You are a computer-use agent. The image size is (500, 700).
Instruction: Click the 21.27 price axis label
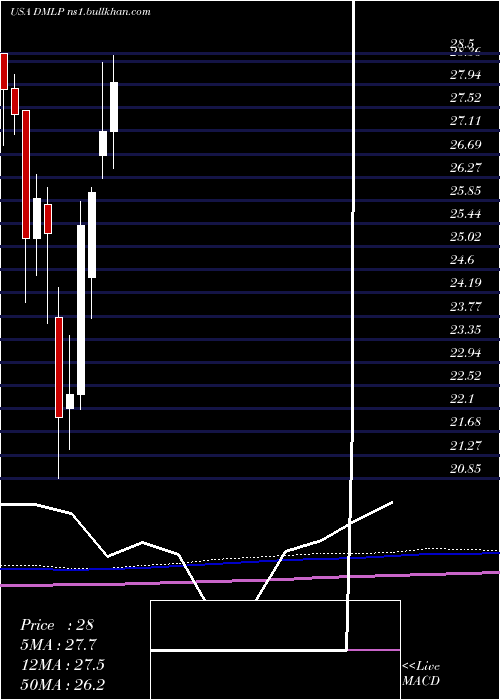(465, 445)
